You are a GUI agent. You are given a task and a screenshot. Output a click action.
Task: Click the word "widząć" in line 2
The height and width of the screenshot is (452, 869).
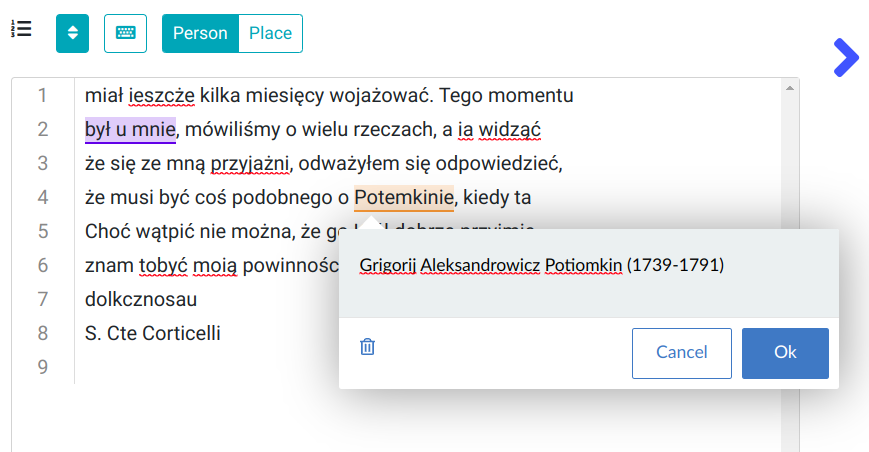[x=509, y=130]
